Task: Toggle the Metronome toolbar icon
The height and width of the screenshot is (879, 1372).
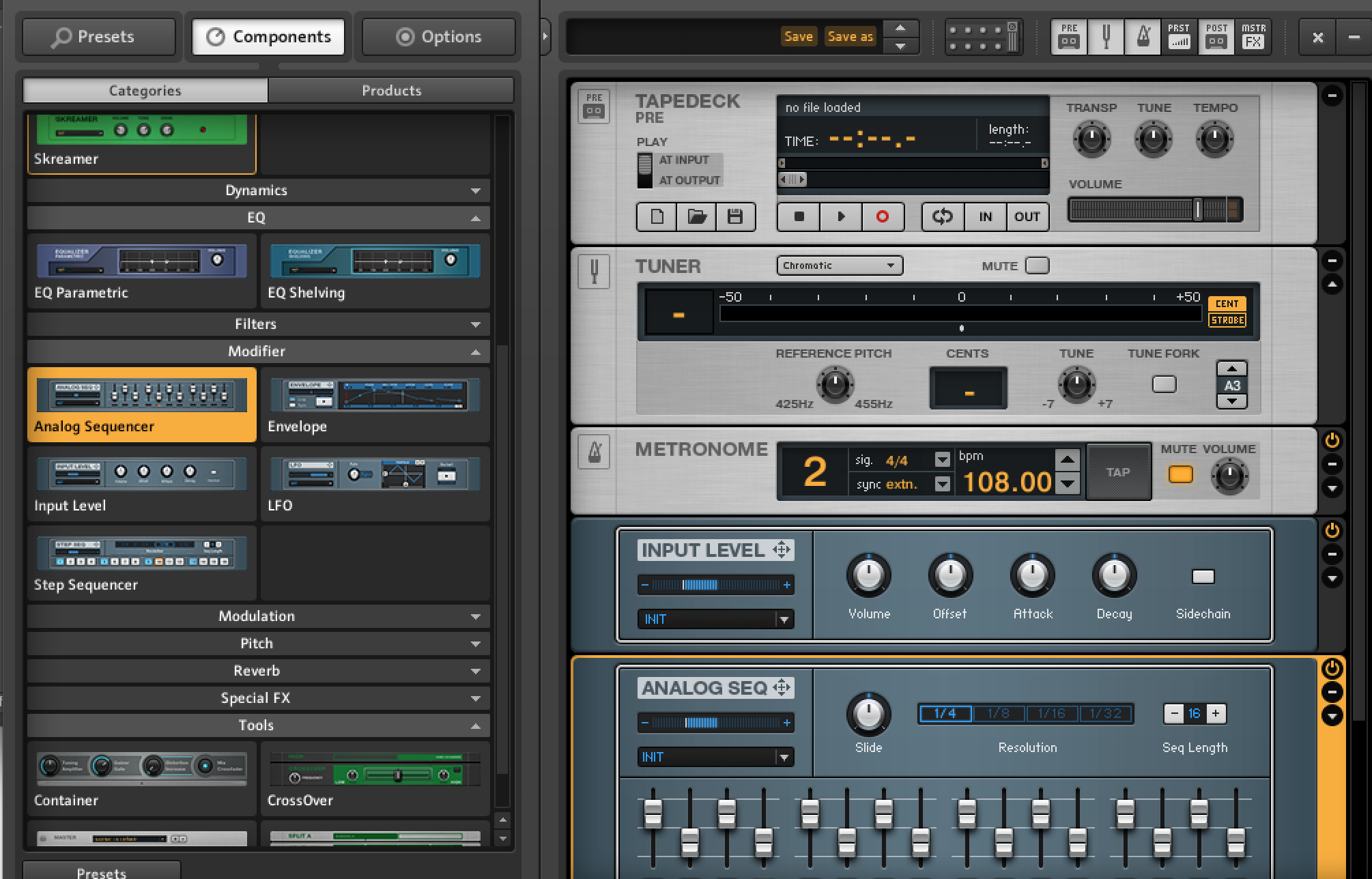Action: (1143, 37)
